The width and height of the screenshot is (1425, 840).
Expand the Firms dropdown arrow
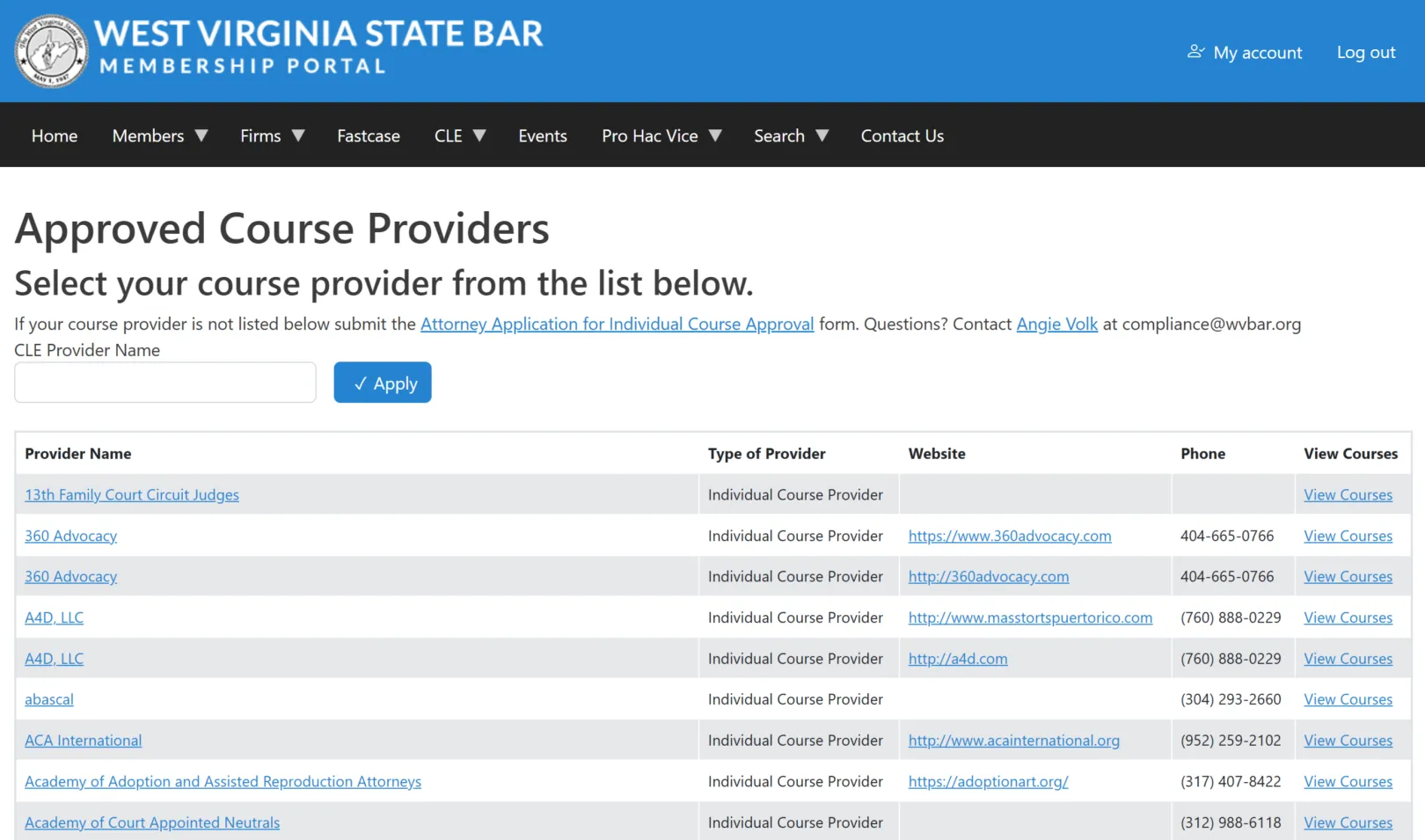(x=298, y=135)
